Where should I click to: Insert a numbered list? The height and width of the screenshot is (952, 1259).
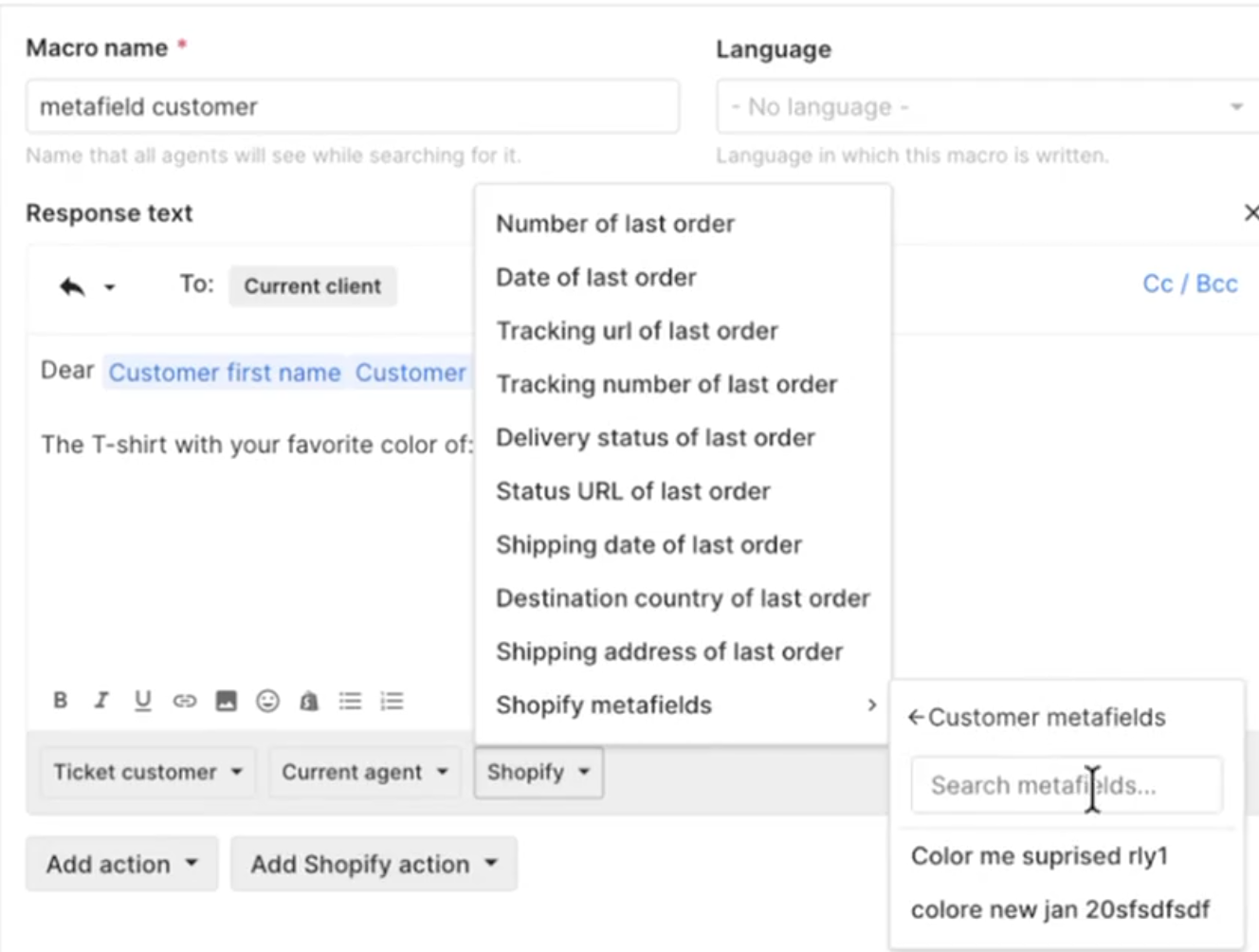click(x=392, y=702)
